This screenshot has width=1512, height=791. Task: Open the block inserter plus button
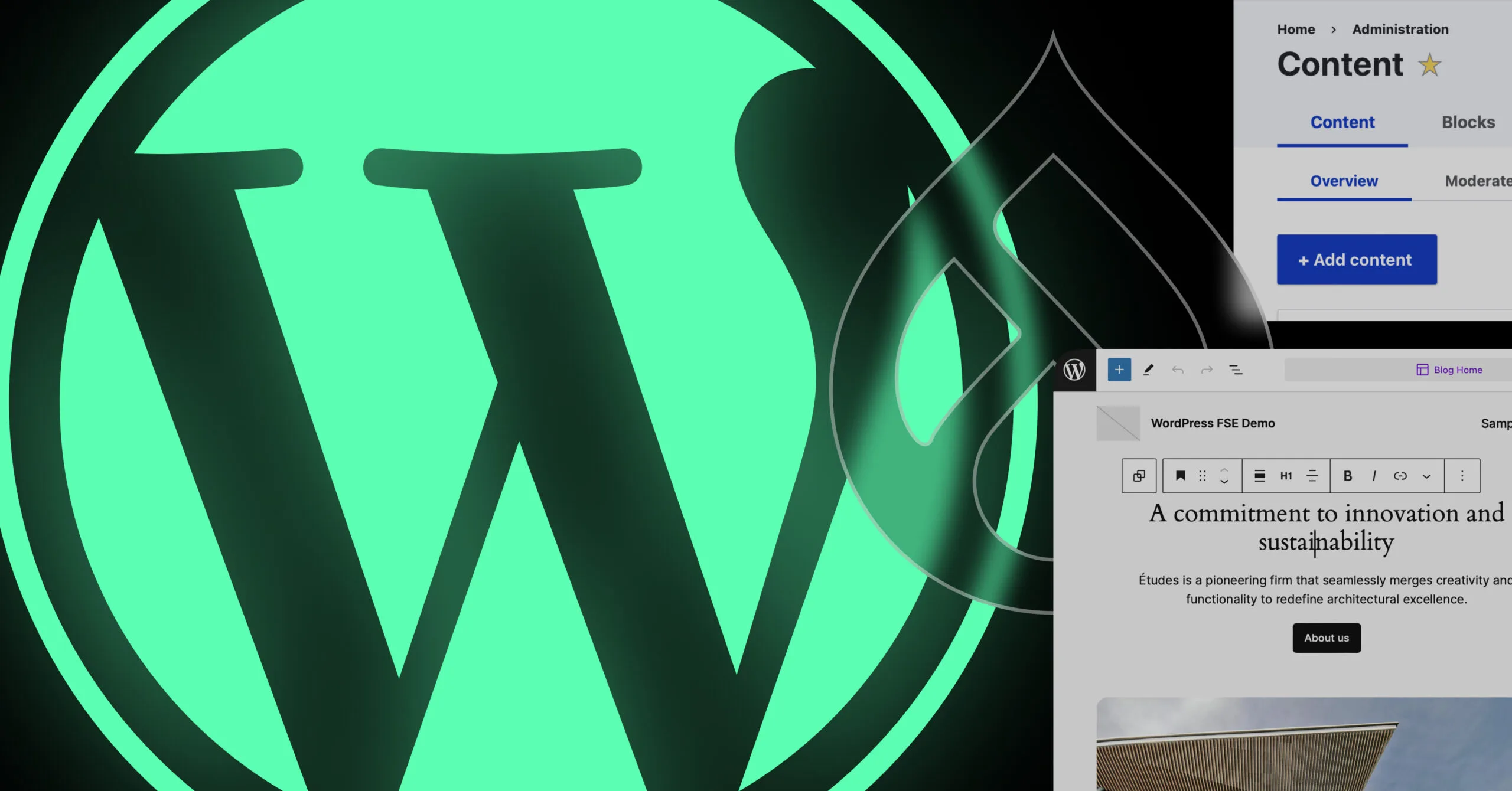[x=1119, y=370]
